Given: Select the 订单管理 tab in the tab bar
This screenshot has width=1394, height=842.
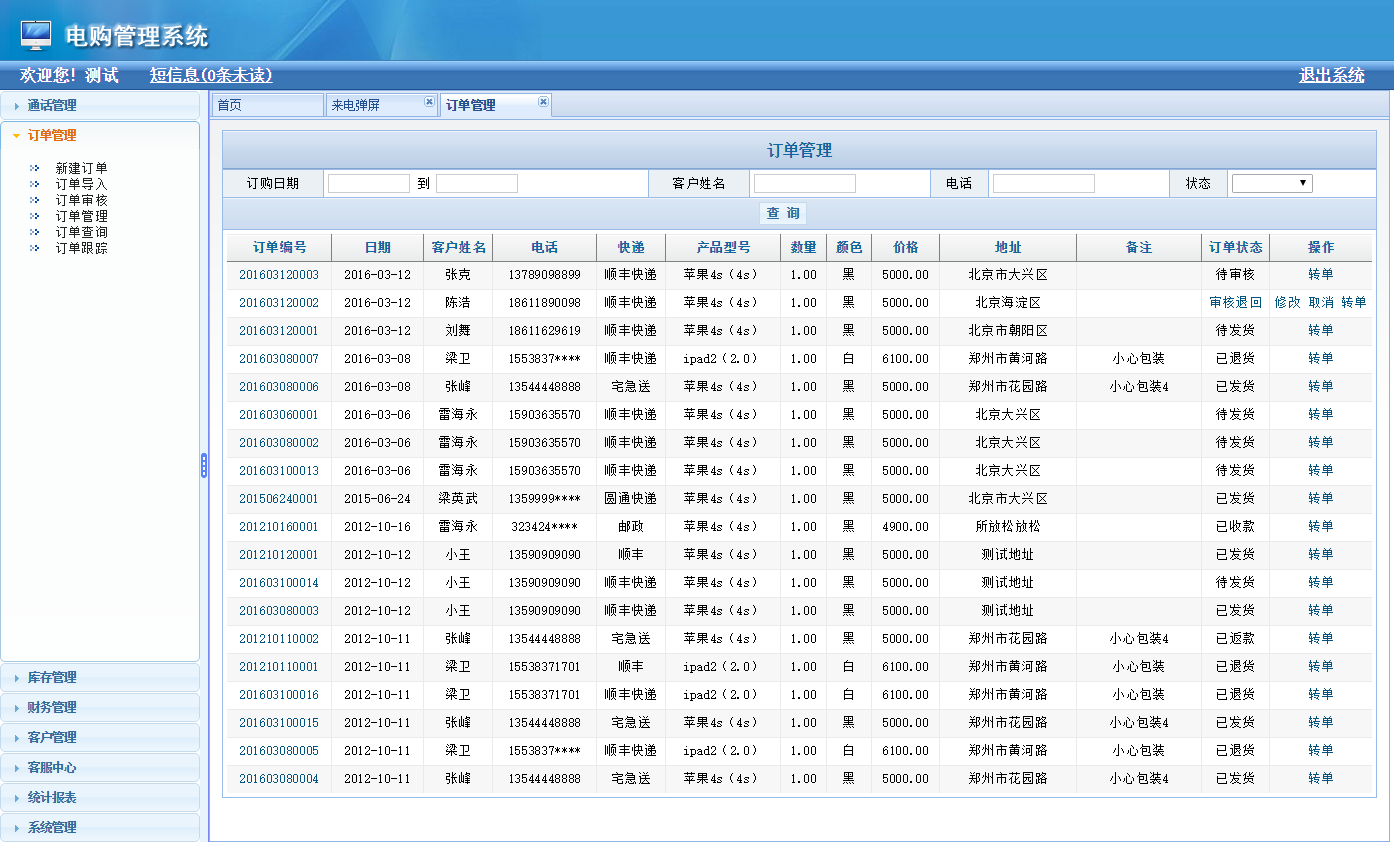Looking at the screenshot, I should pos(495,105).
